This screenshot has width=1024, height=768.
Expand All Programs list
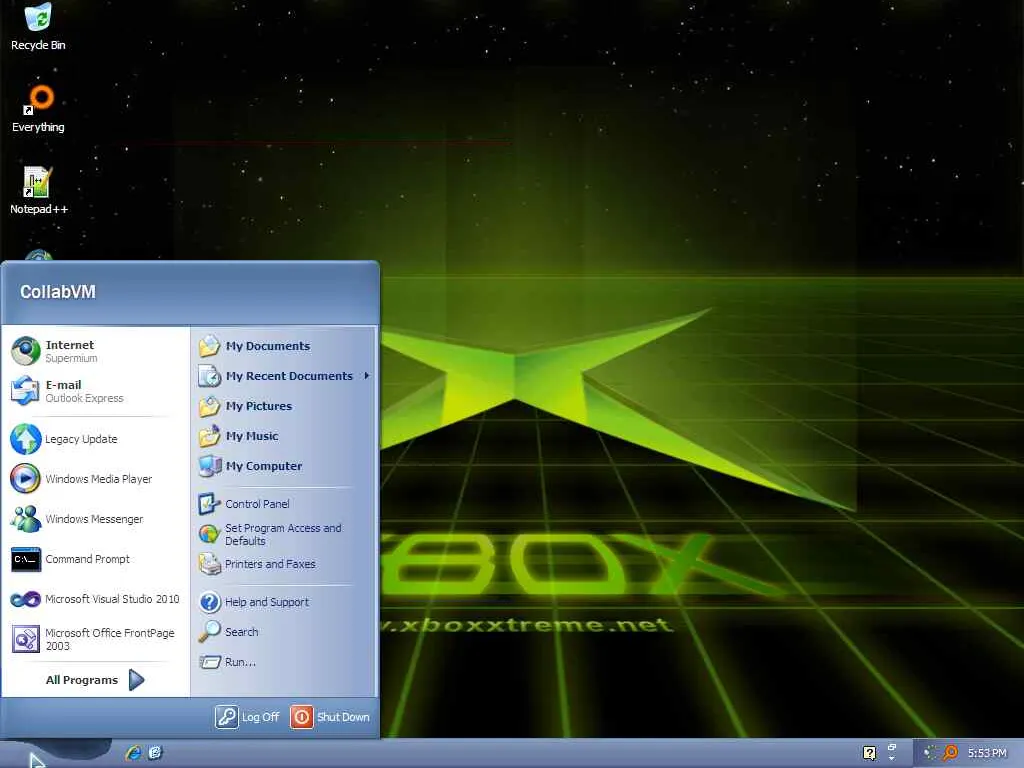click(95, 680)
